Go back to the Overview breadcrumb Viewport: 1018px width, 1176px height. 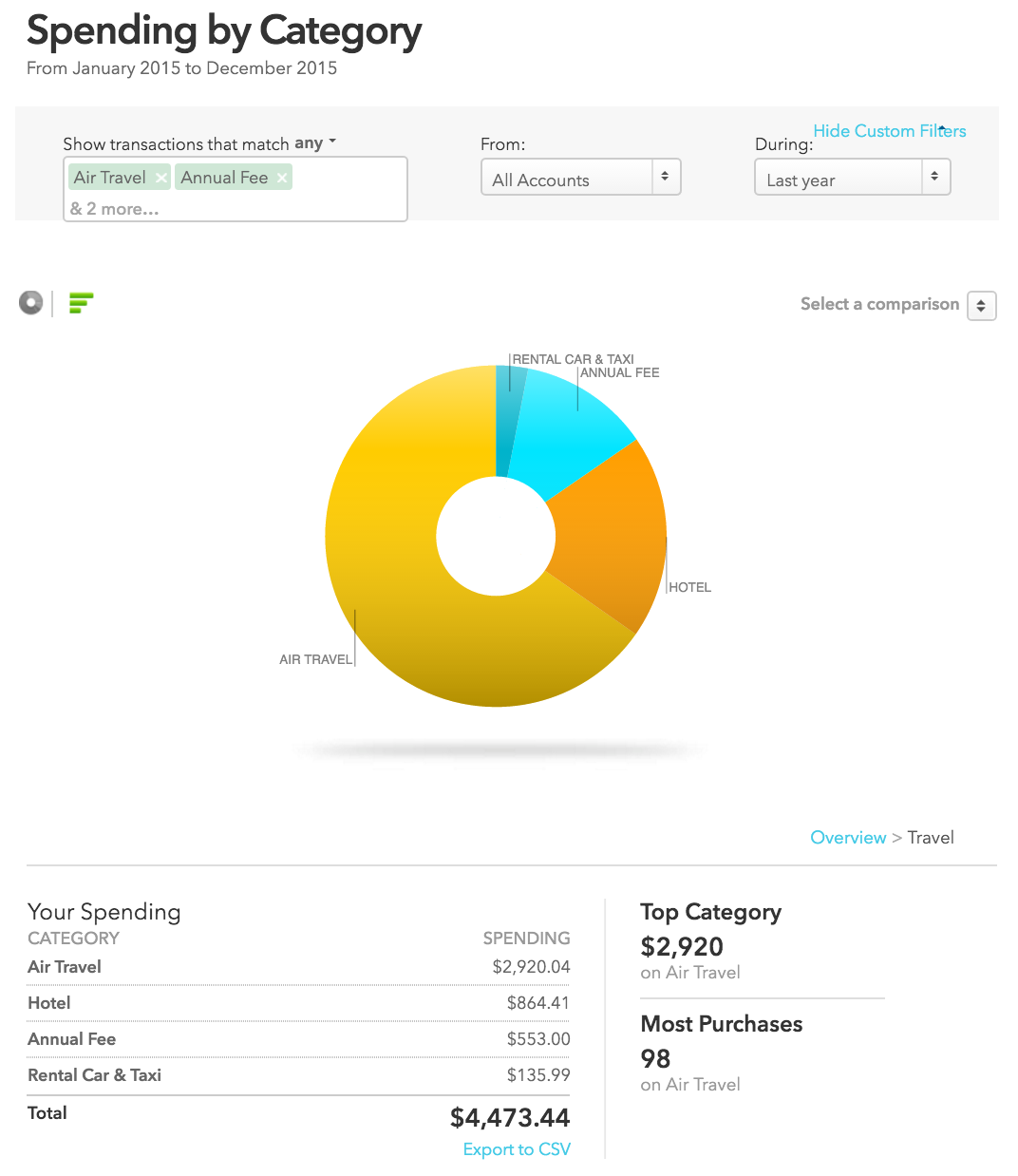pos(848,837)
